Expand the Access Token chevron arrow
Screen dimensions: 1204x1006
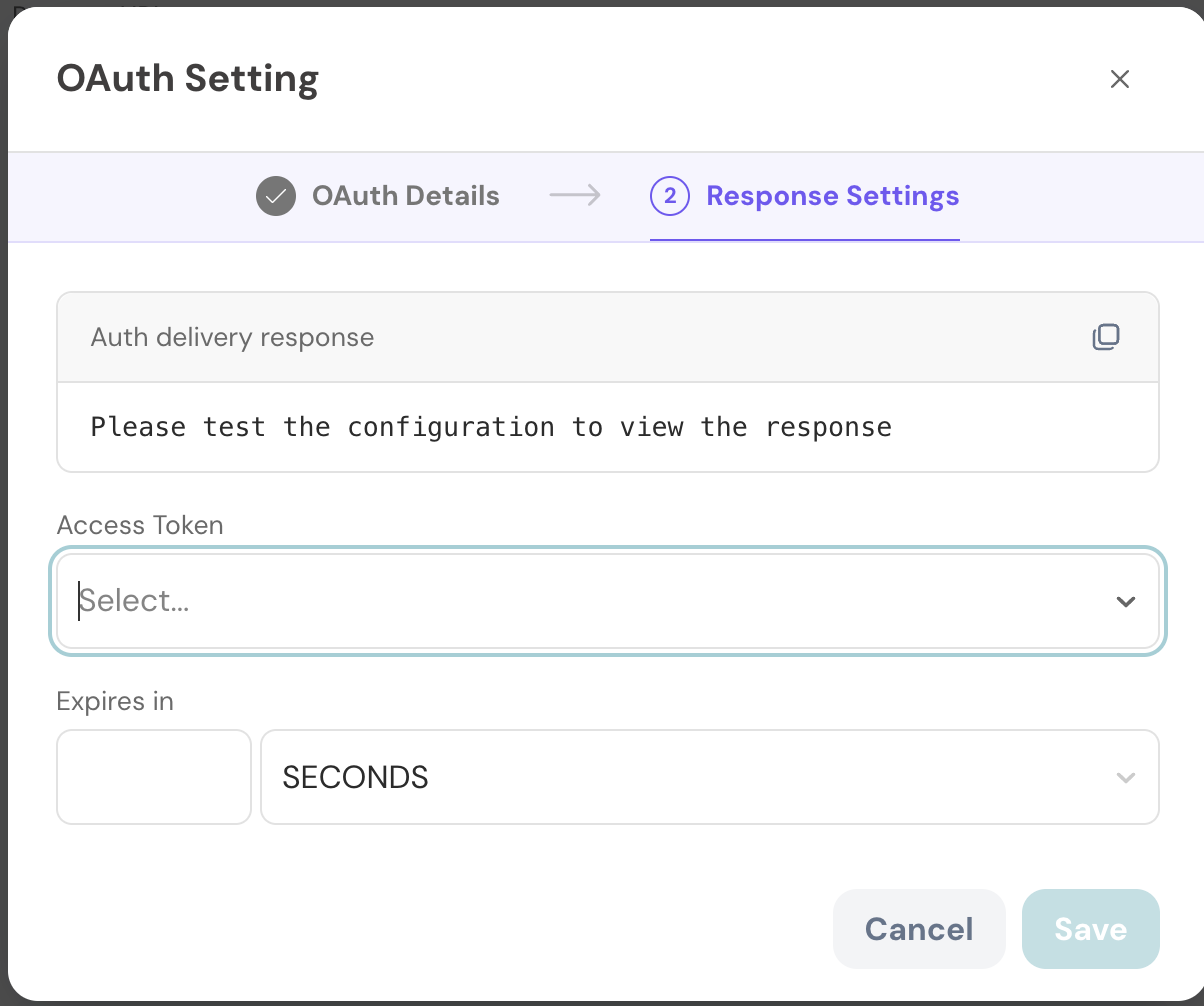pyautogui.click(x=1126, y=601)
